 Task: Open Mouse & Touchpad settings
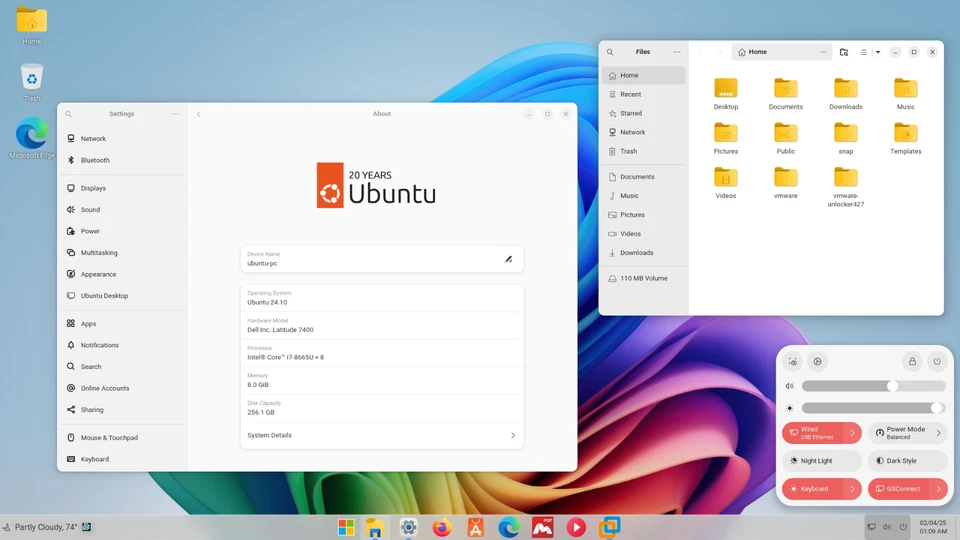pos(122,438)
